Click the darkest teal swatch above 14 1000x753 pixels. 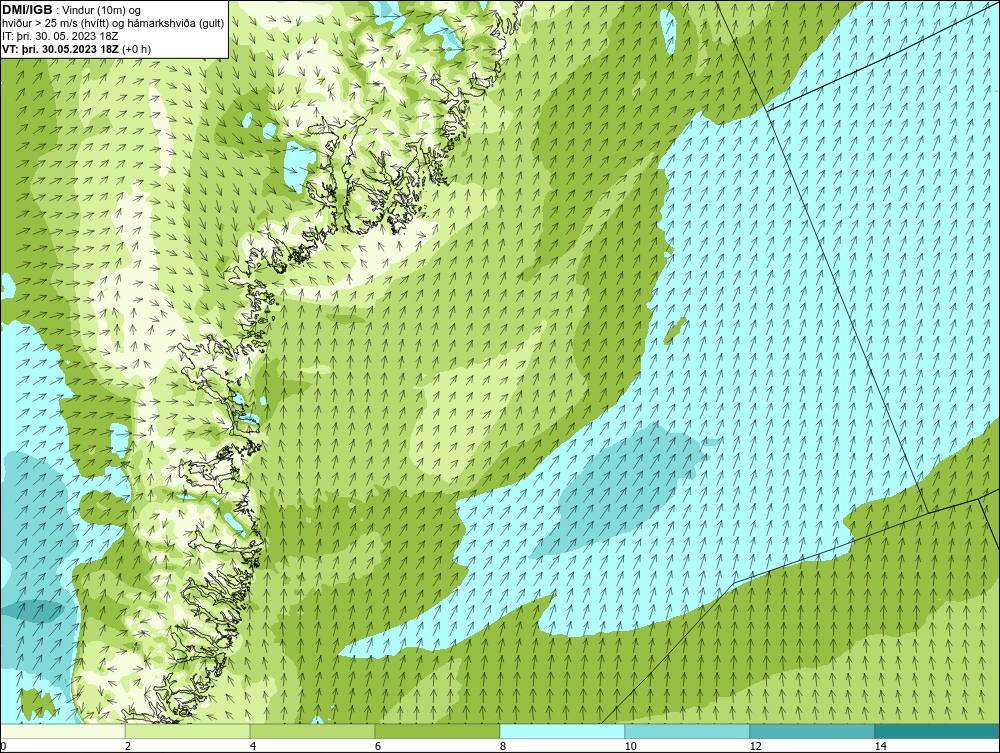click(x=938, y=731)
